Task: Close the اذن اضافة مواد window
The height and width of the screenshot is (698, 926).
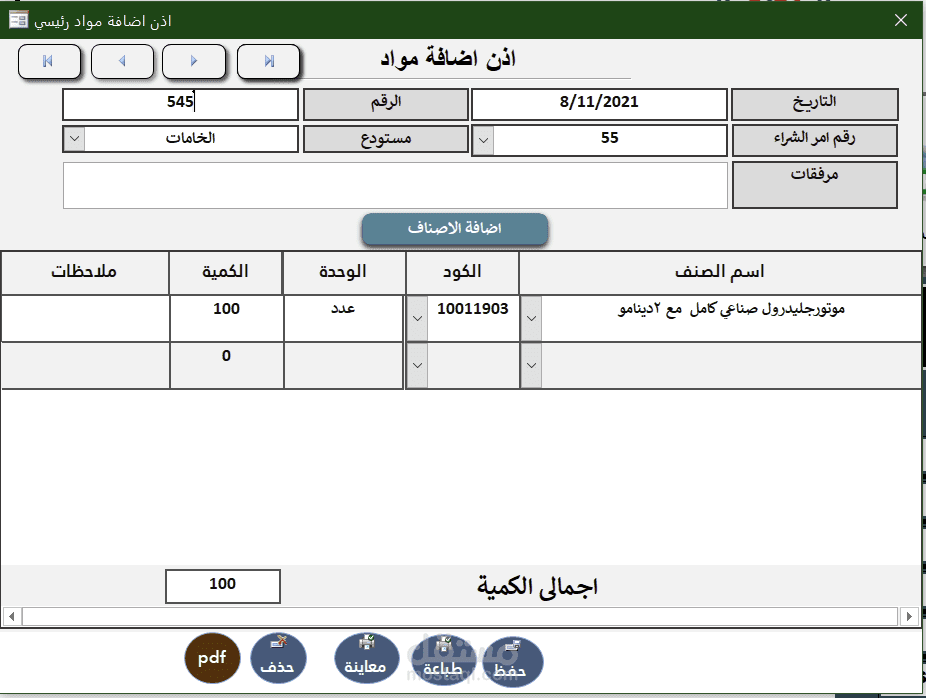Action: tap(901, 20)
